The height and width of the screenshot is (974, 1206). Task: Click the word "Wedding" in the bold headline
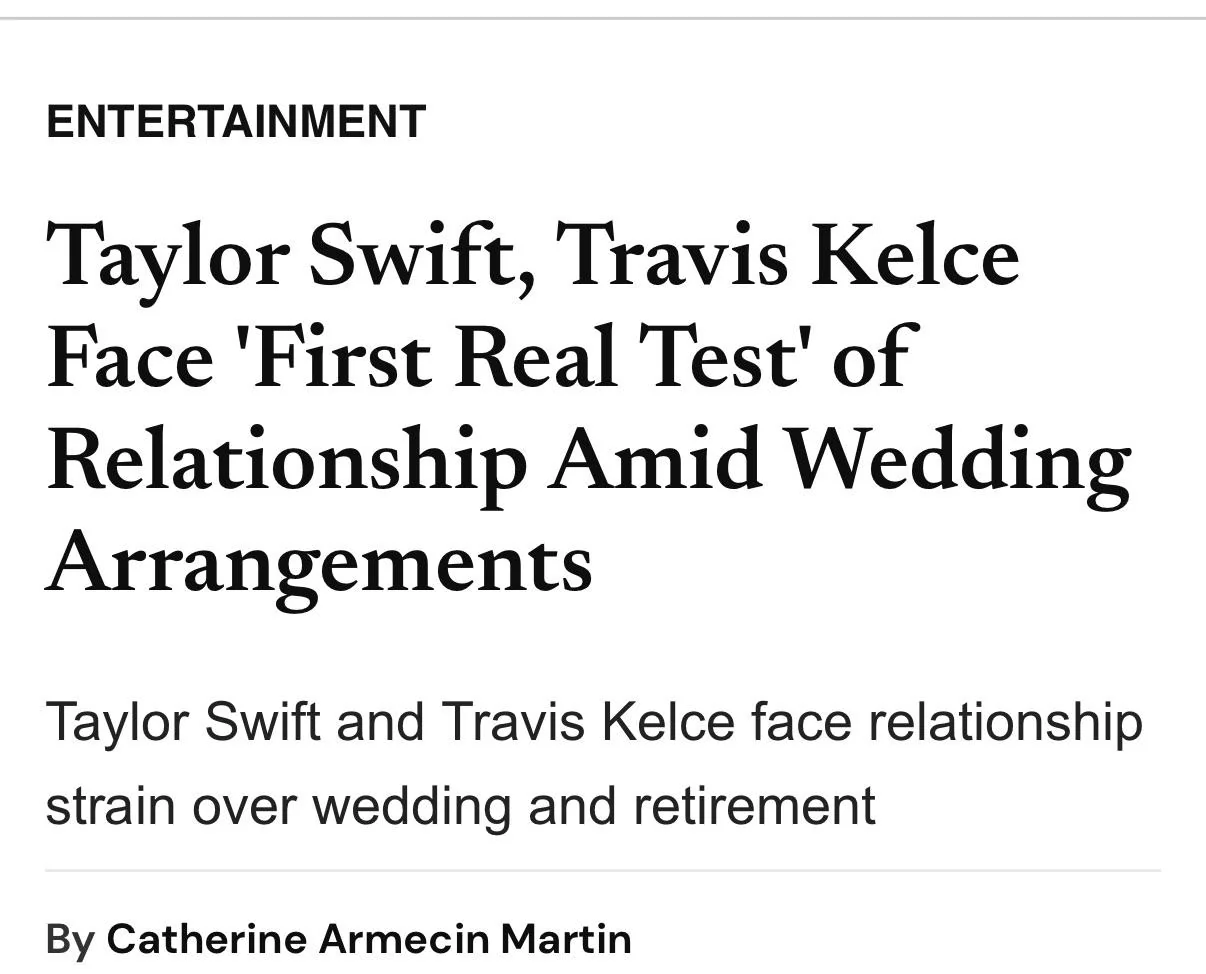pos(958,462)
